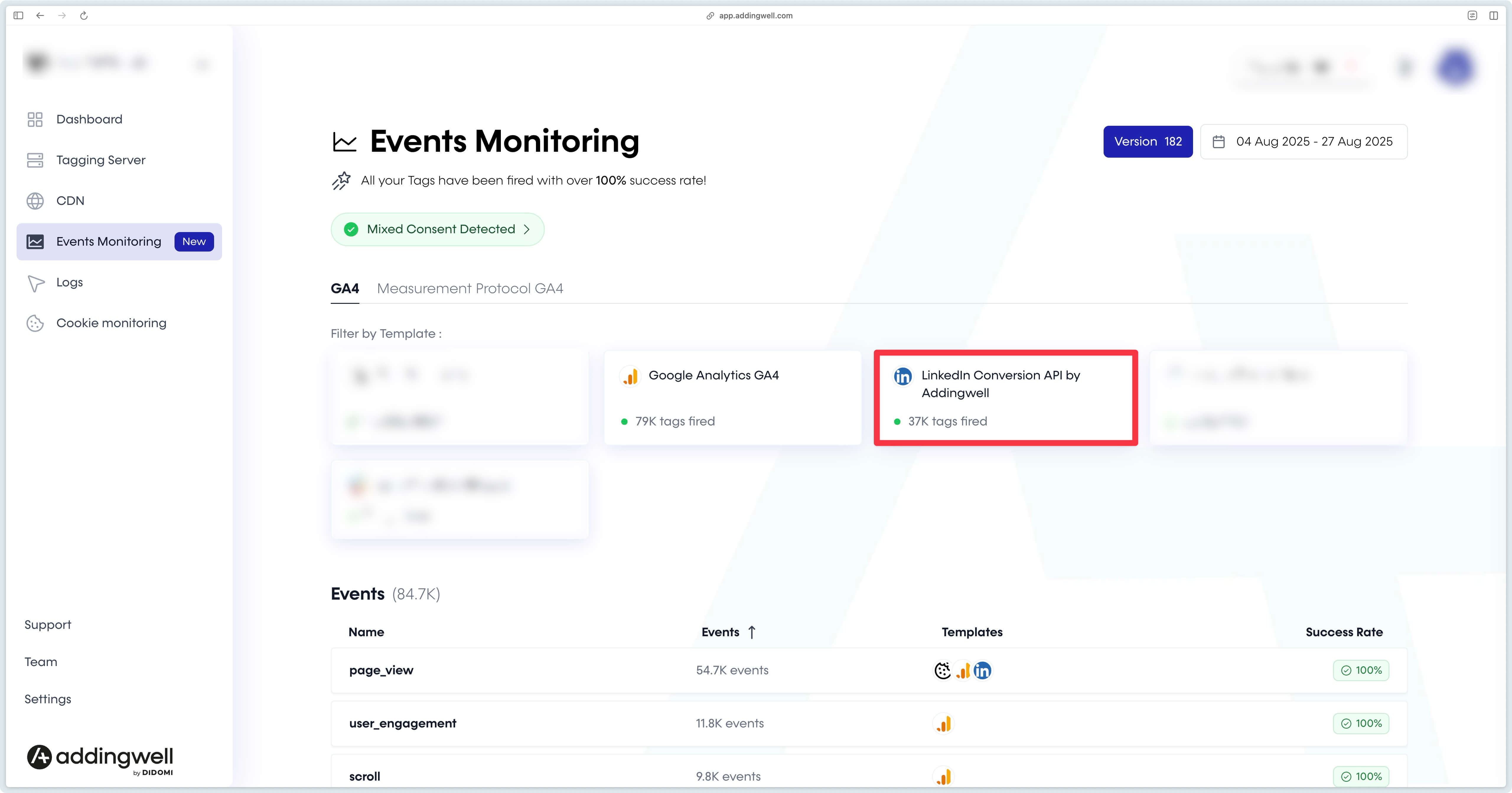Click the Google Analytics icon in page_view row
The height and width of the screenshot is (793, 1512).
click(x=963, y=671)
